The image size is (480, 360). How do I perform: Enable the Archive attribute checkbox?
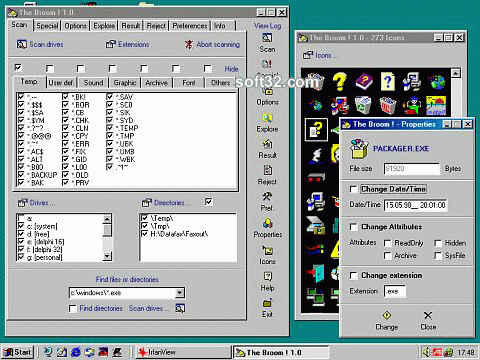pos(387,256)
